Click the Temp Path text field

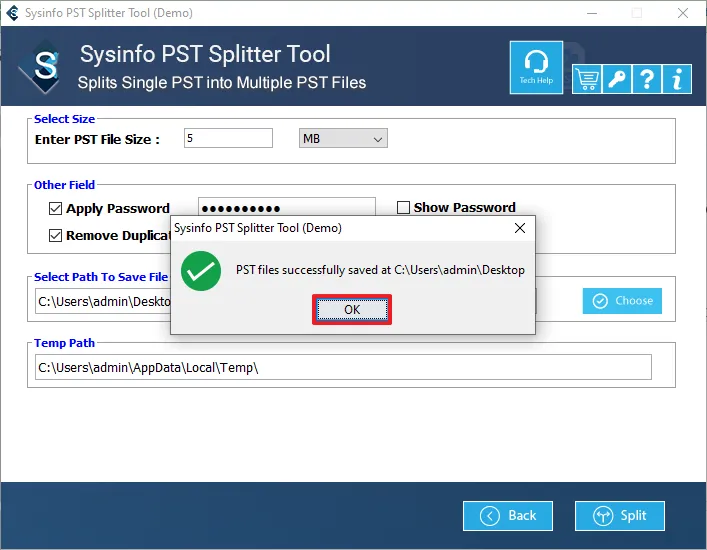tap(343, 367)
